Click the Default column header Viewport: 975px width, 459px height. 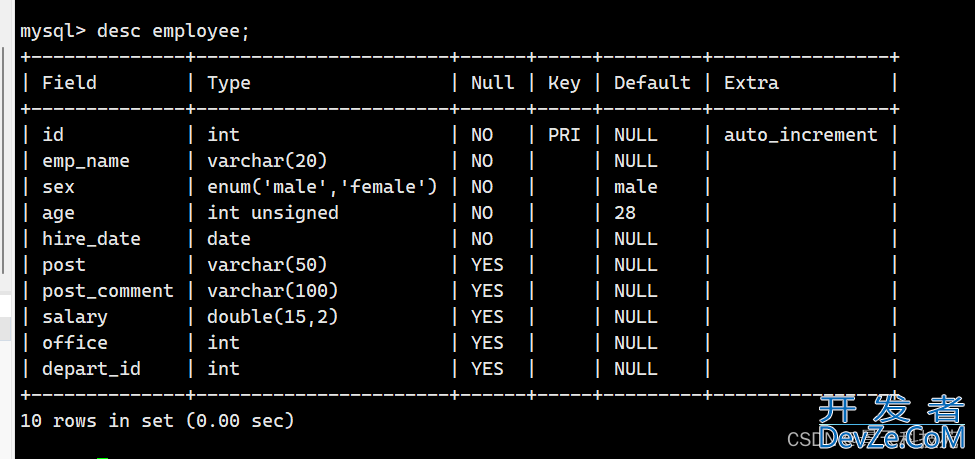coord(652,83)
